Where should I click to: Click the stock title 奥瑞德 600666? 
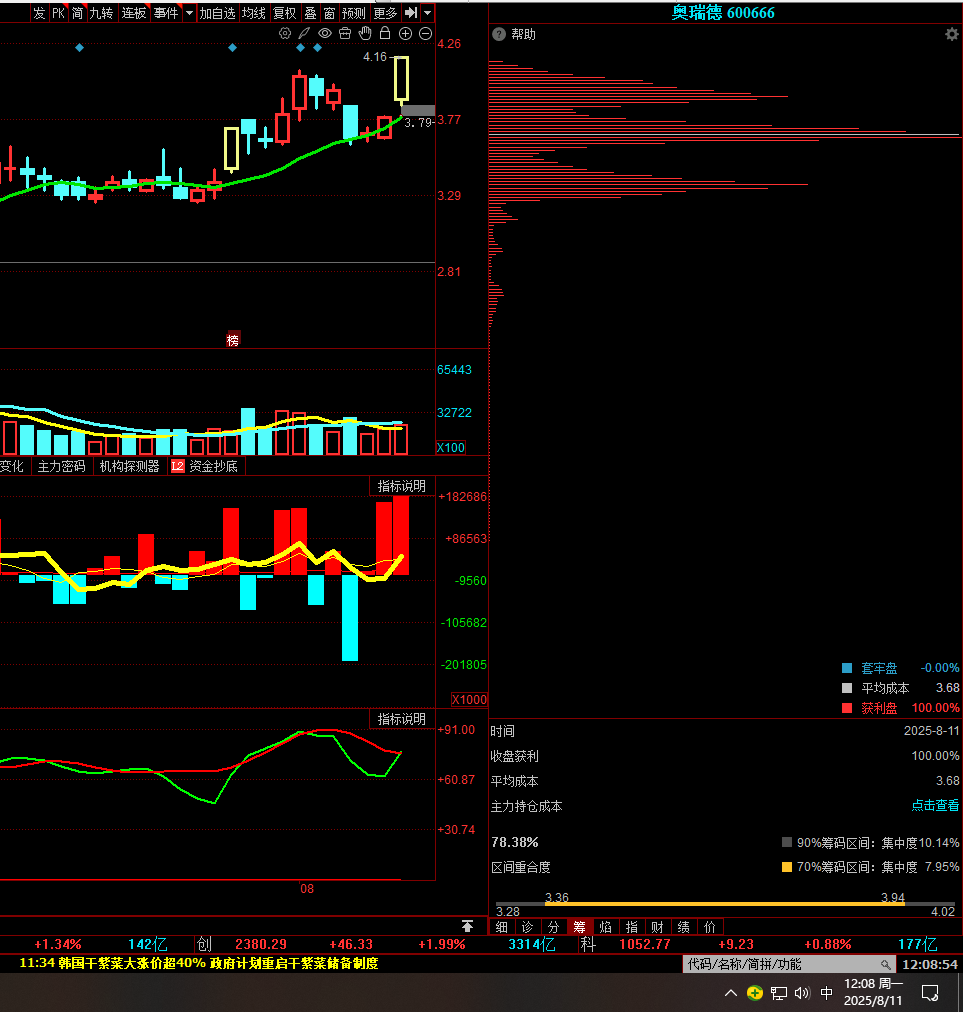[723, 13]
